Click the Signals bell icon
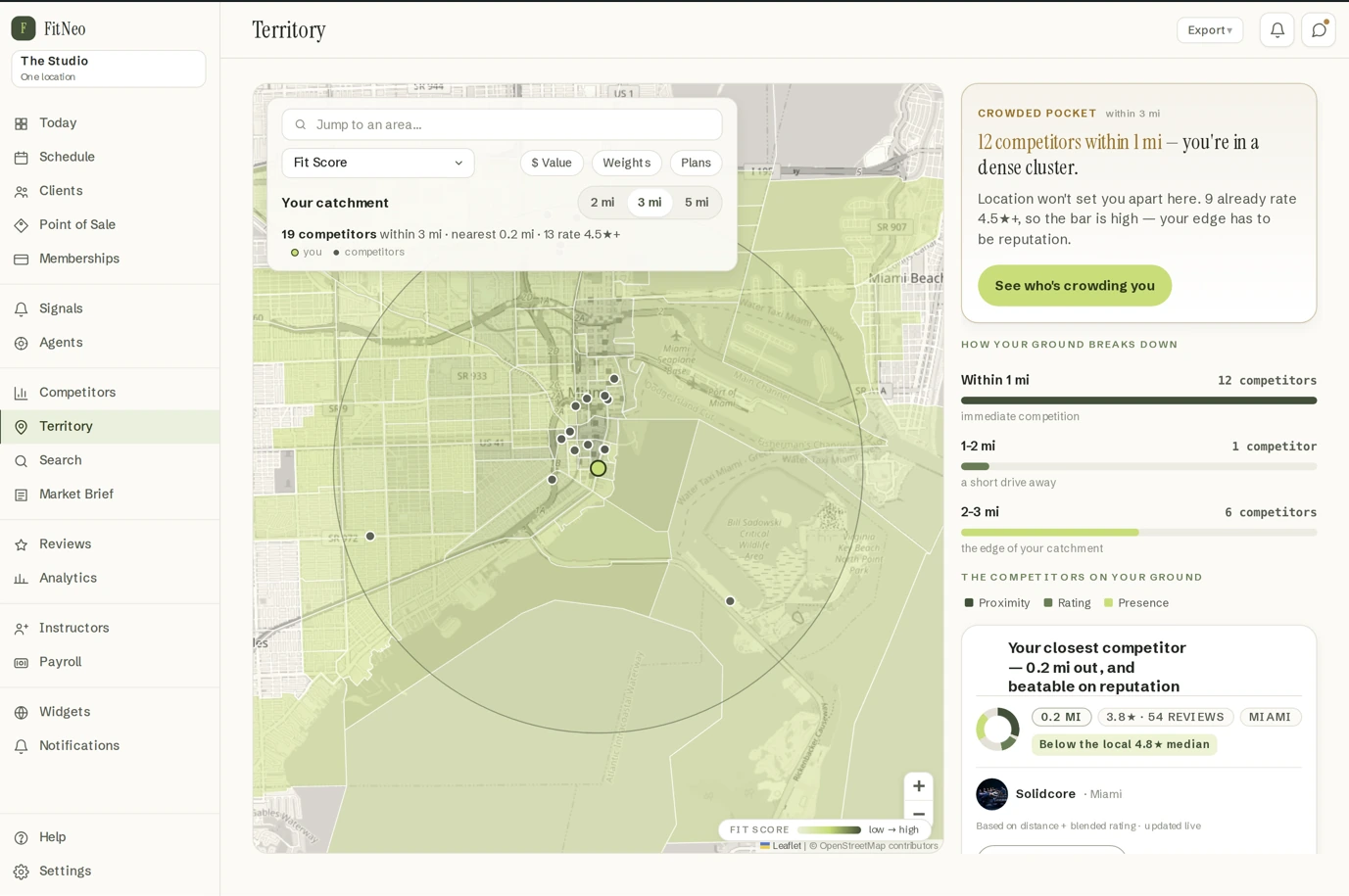1349x896 pixels. point(22,309)
